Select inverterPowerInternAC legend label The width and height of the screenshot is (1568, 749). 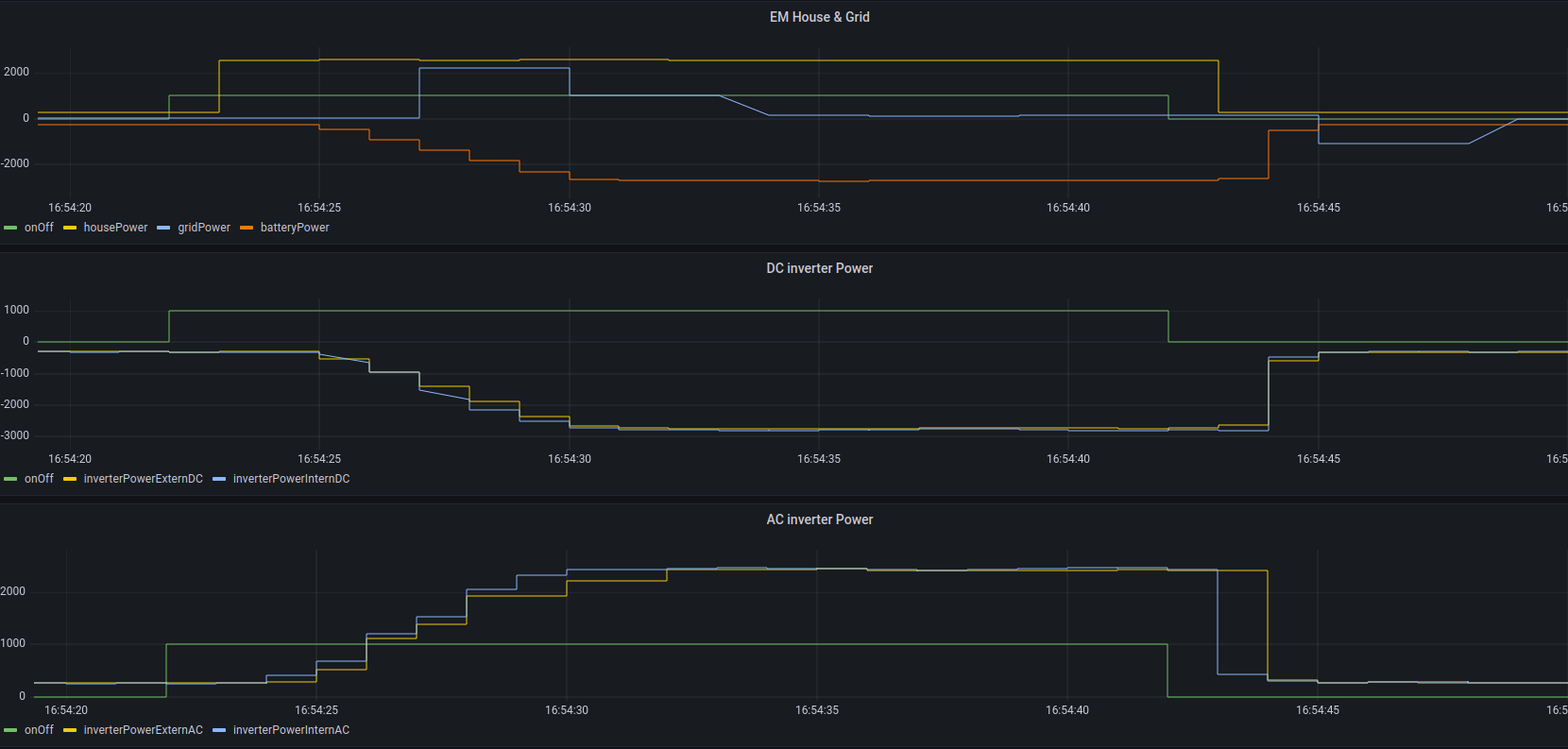tap(291, 730)
